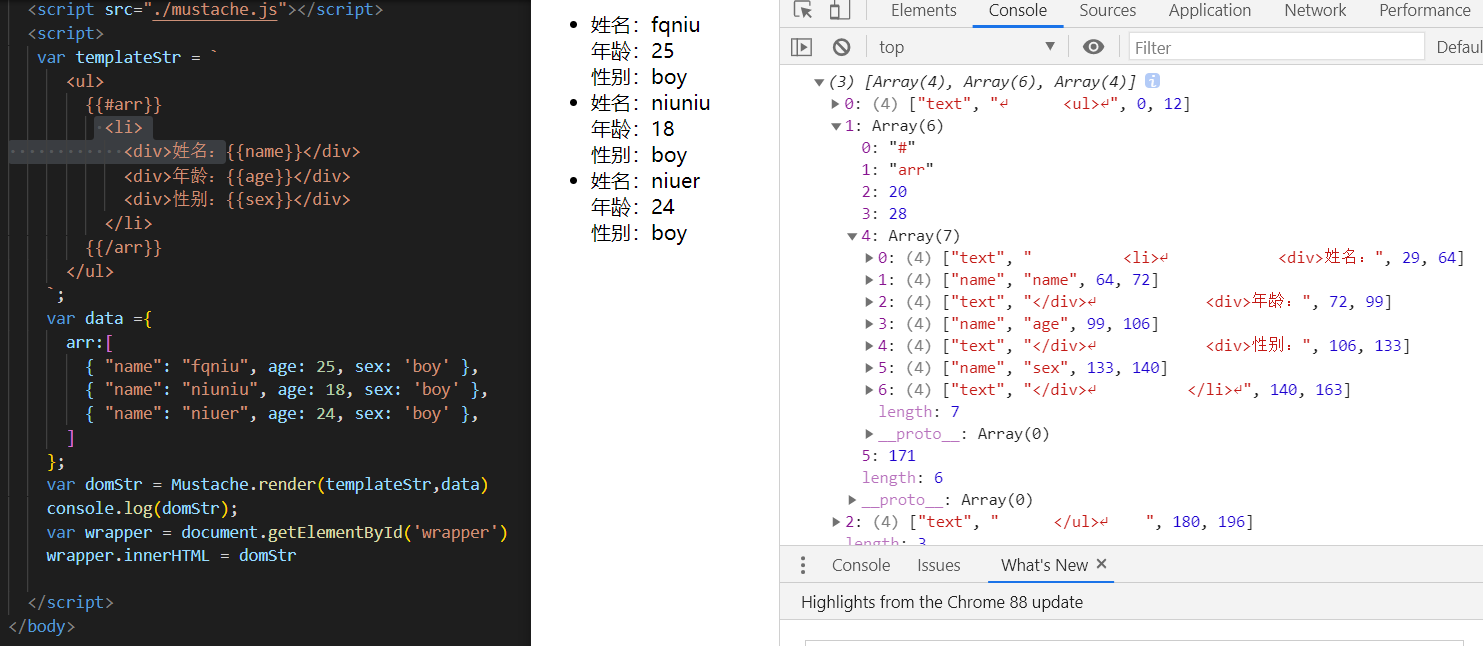Click 年龄: 18 in the rendered list
Screen dimensions: 1483x646
click(633, 129)
